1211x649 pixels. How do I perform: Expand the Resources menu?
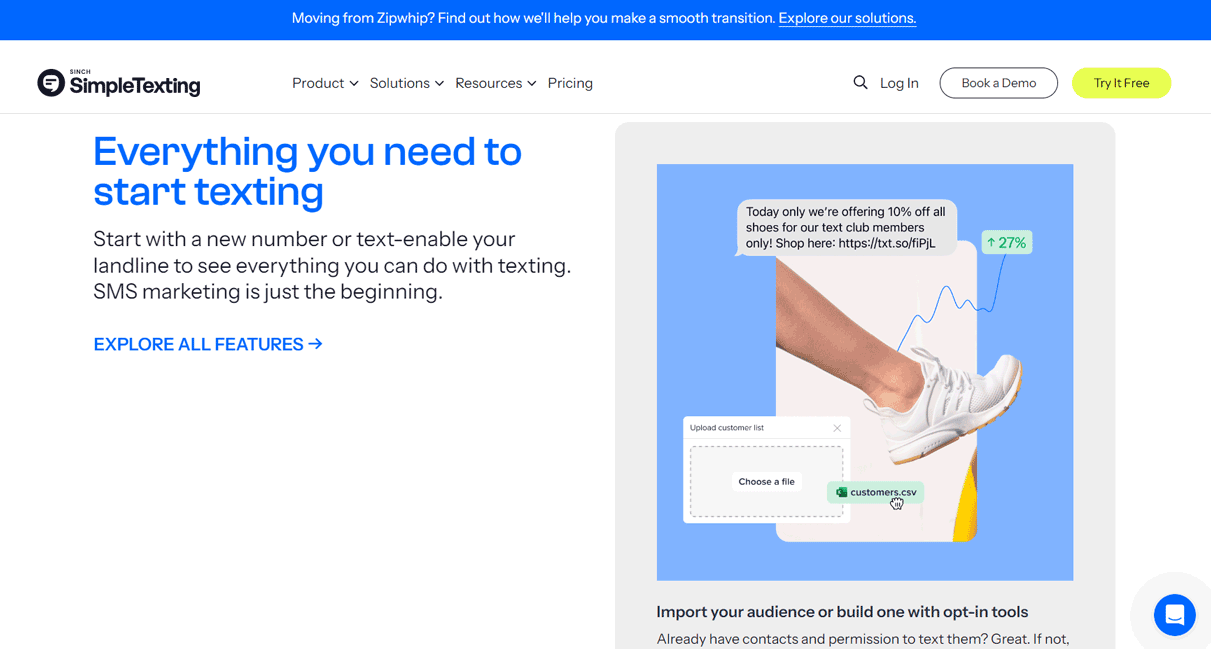[496, 83]
